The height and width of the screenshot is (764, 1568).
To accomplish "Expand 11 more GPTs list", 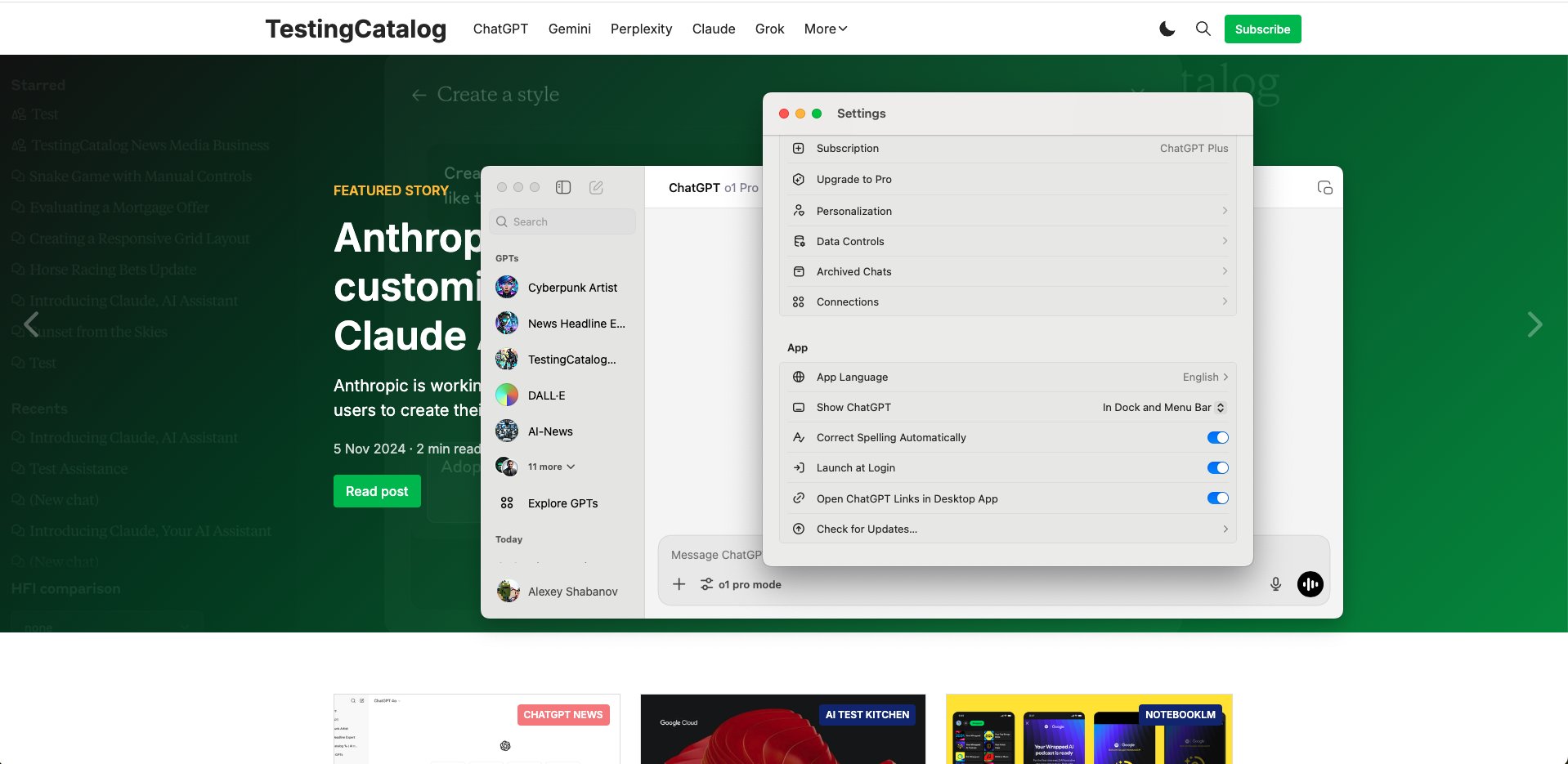I will 551,467.
